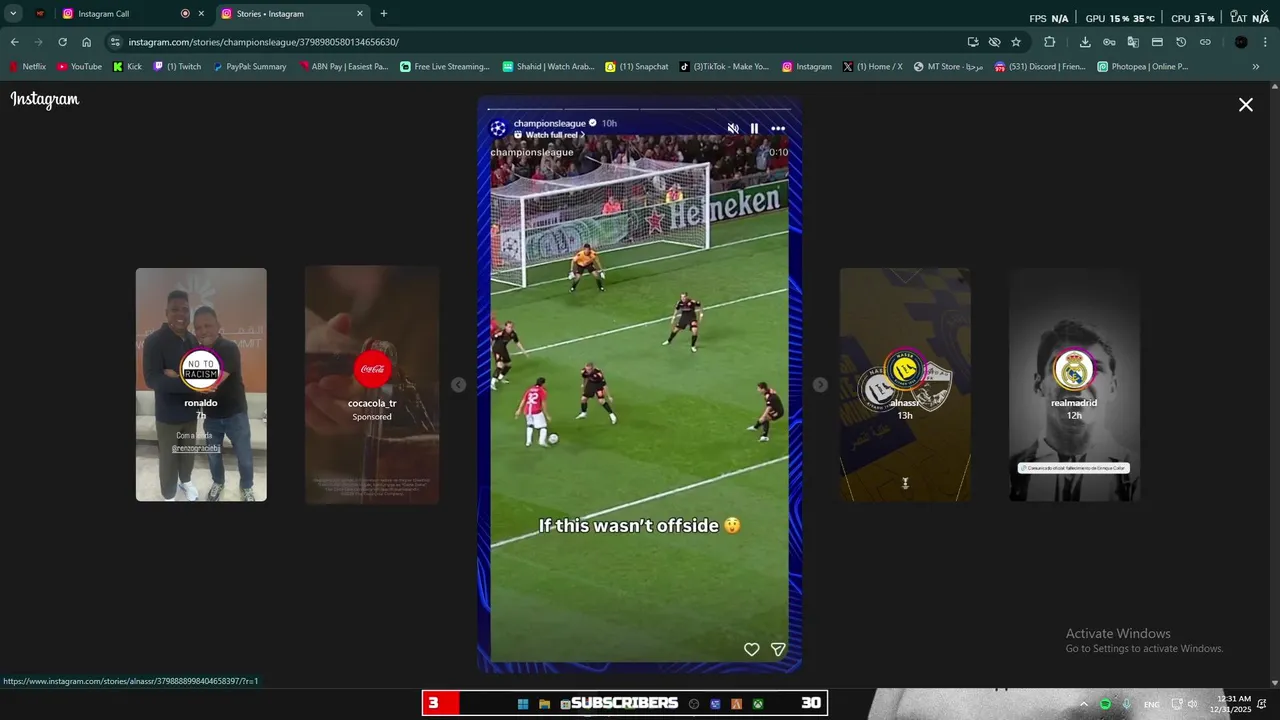Screen dimensions: 1280x720
Task: Open the realmadrid story thumbnail
Action: (1074, 384)
